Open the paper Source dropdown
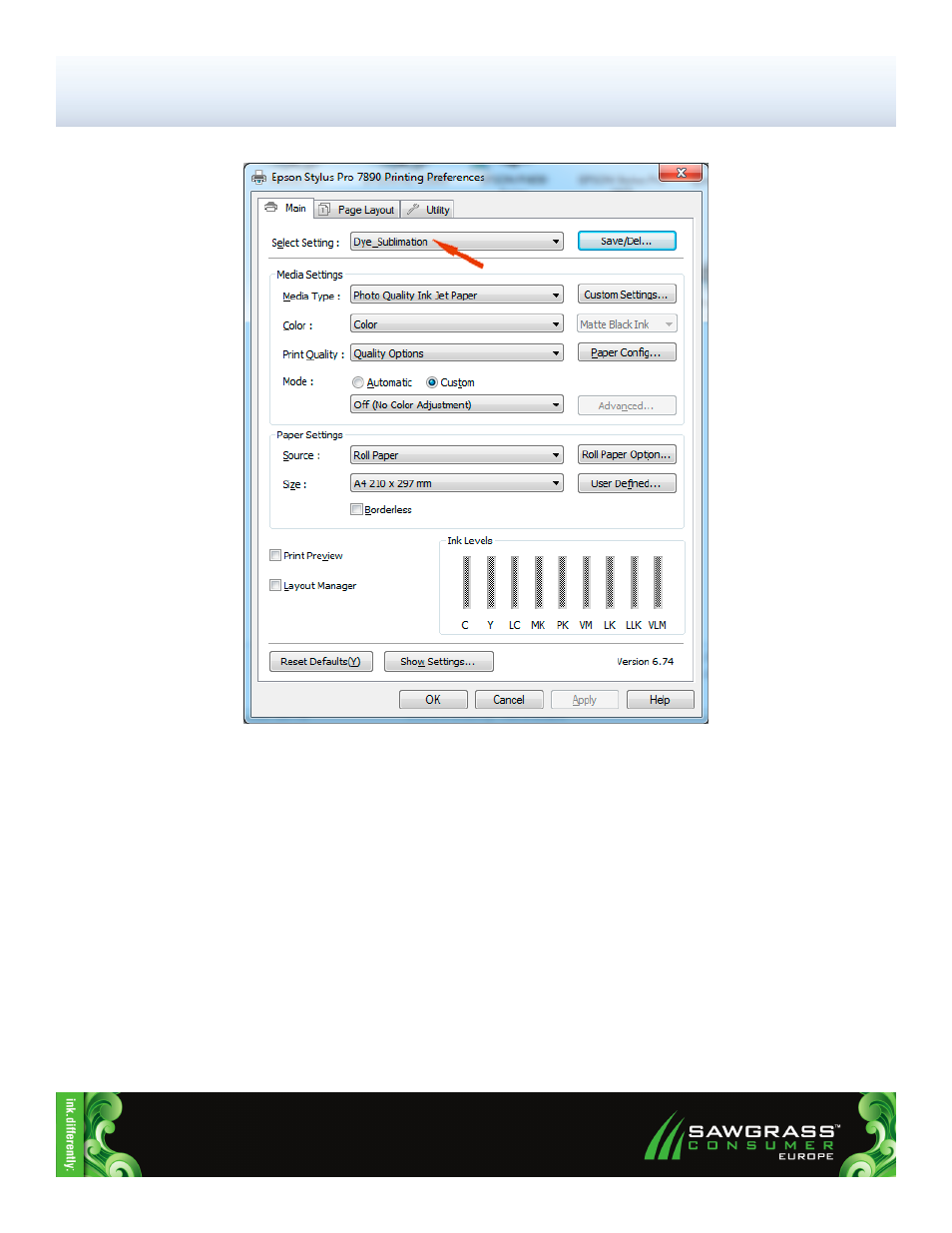Image resolution: width=952 pixels, height=1233 pixels. click(x=457, y=455)
